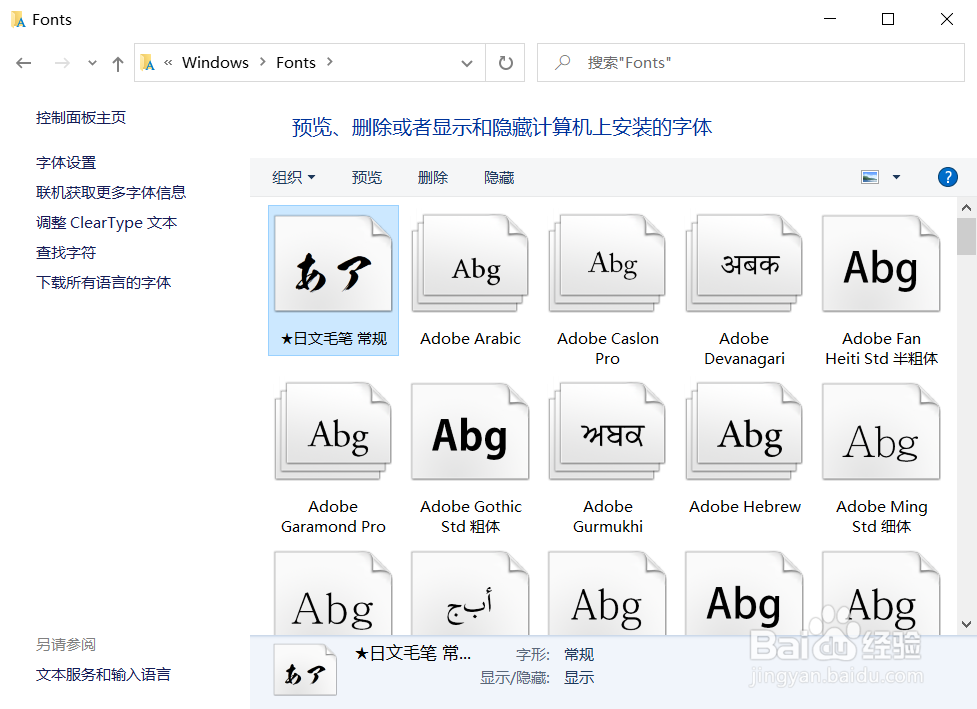Click the font preview icon in details pane
This screenshot has height=709, width=977.
point(305,670)
